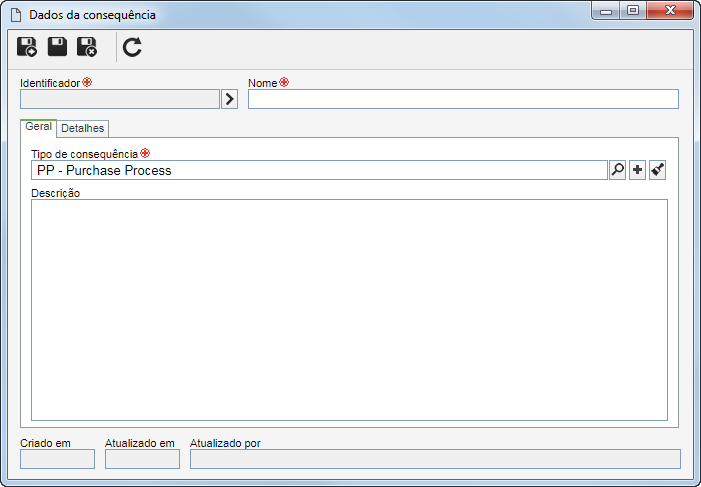Refresh the form with the reload icon
The height and width of the screenshot is (487, 701).
pos(132,47)
